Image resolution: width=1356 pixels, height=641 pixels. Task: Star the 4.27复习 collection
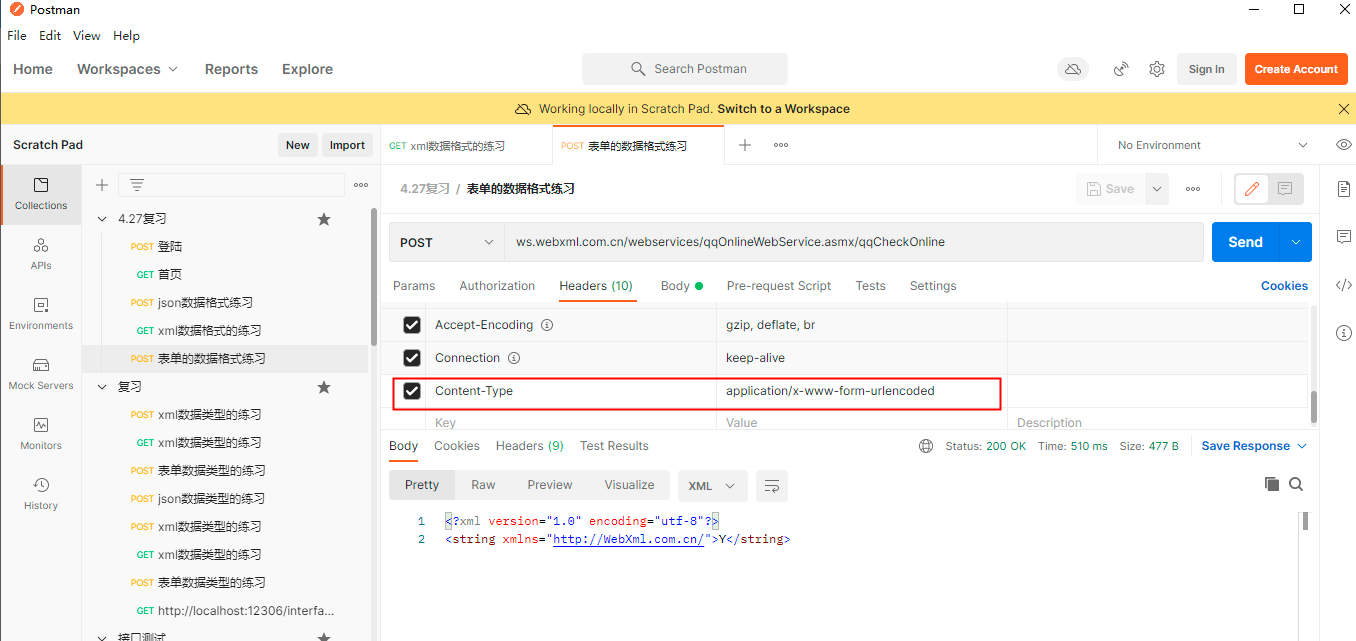point(324,219)
